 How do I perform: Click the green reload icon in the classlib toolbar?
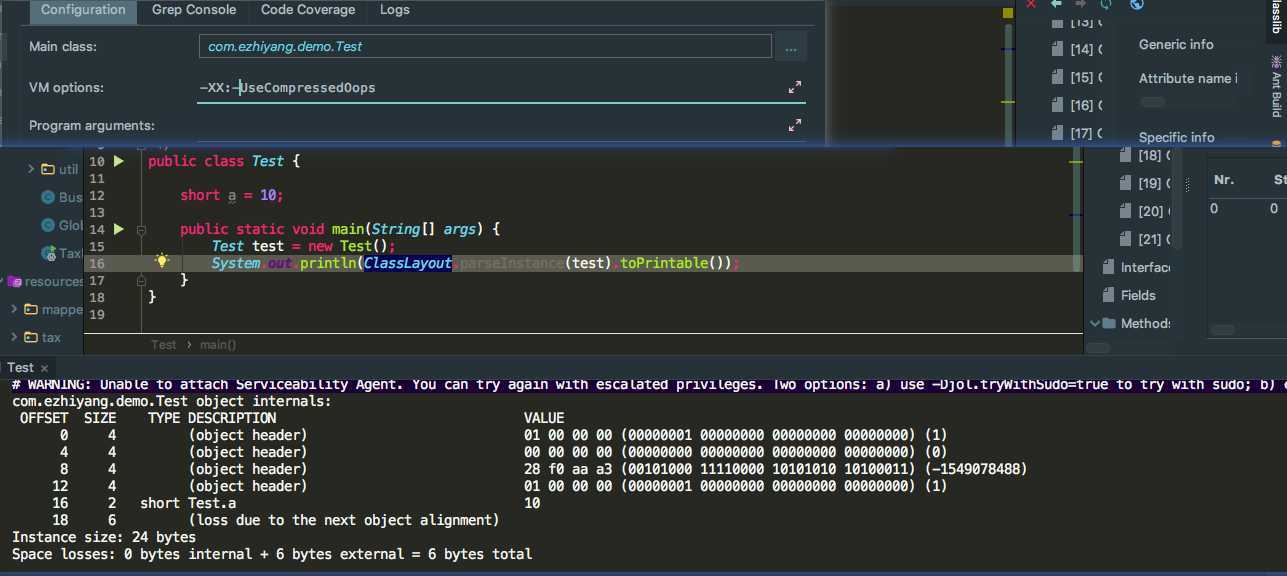coord(1106,4)
